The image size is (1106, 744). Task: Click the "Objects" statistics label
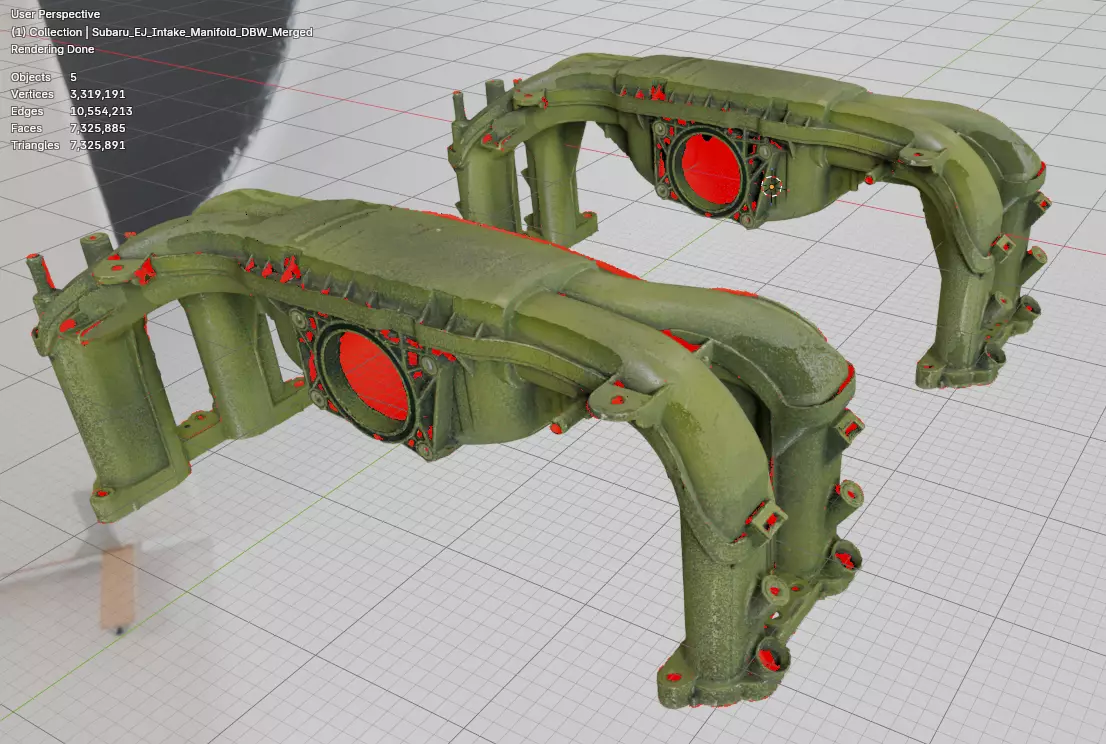[x=31, y=77]
